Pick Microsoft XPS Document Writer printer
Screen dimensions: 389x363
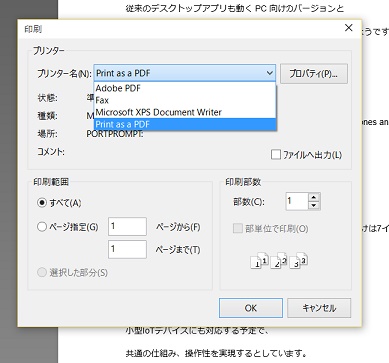point(185,112)
